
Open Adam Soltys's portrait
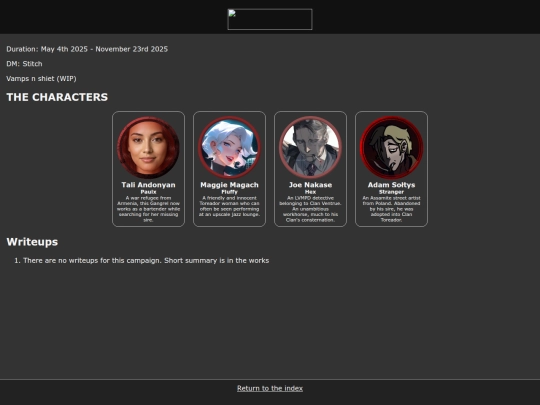[x=392, y=147]
